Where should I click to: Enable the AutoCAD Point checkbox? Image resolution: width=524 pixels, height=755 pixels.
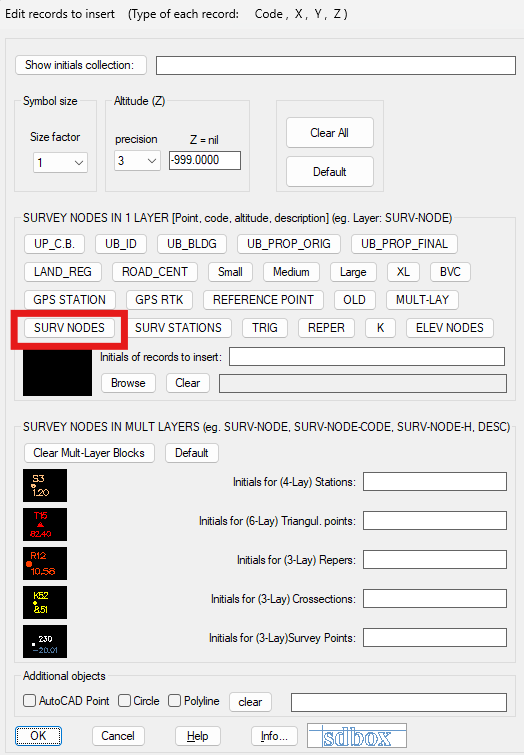click(29, 701)
